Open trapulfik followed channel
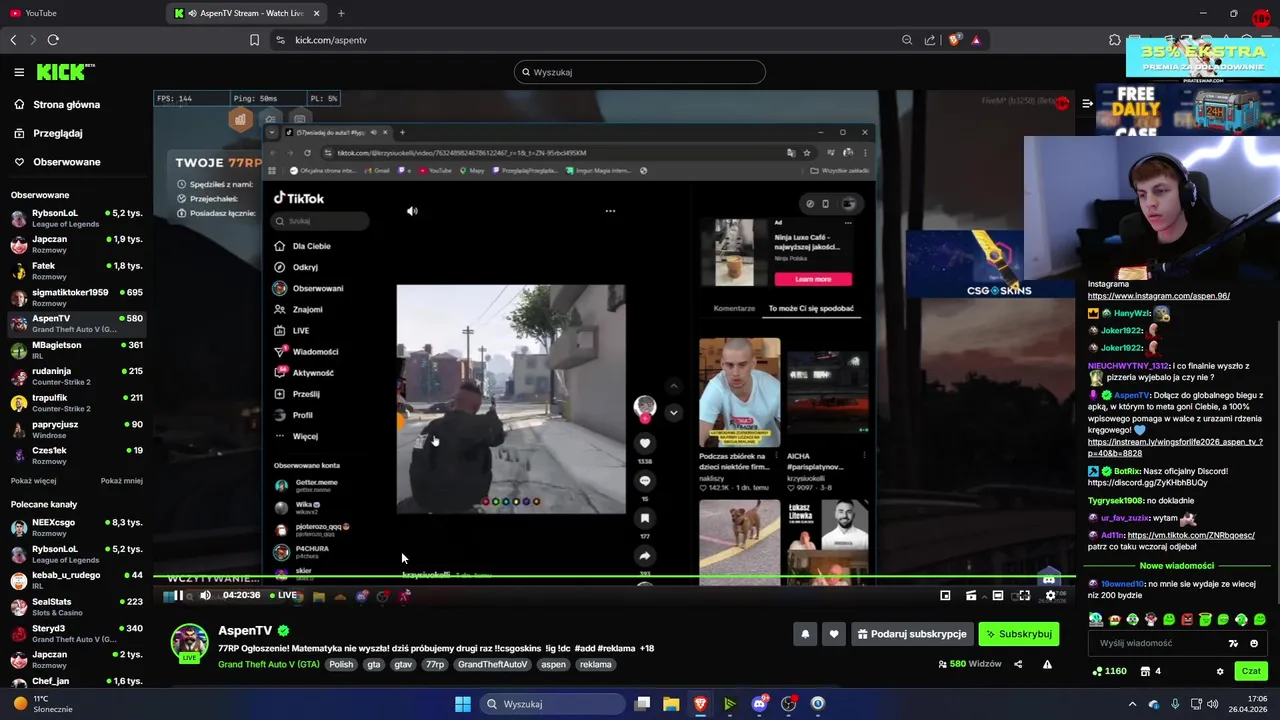Image resolution: width=1280 pixels, height=720 pixels. [76, 403]
